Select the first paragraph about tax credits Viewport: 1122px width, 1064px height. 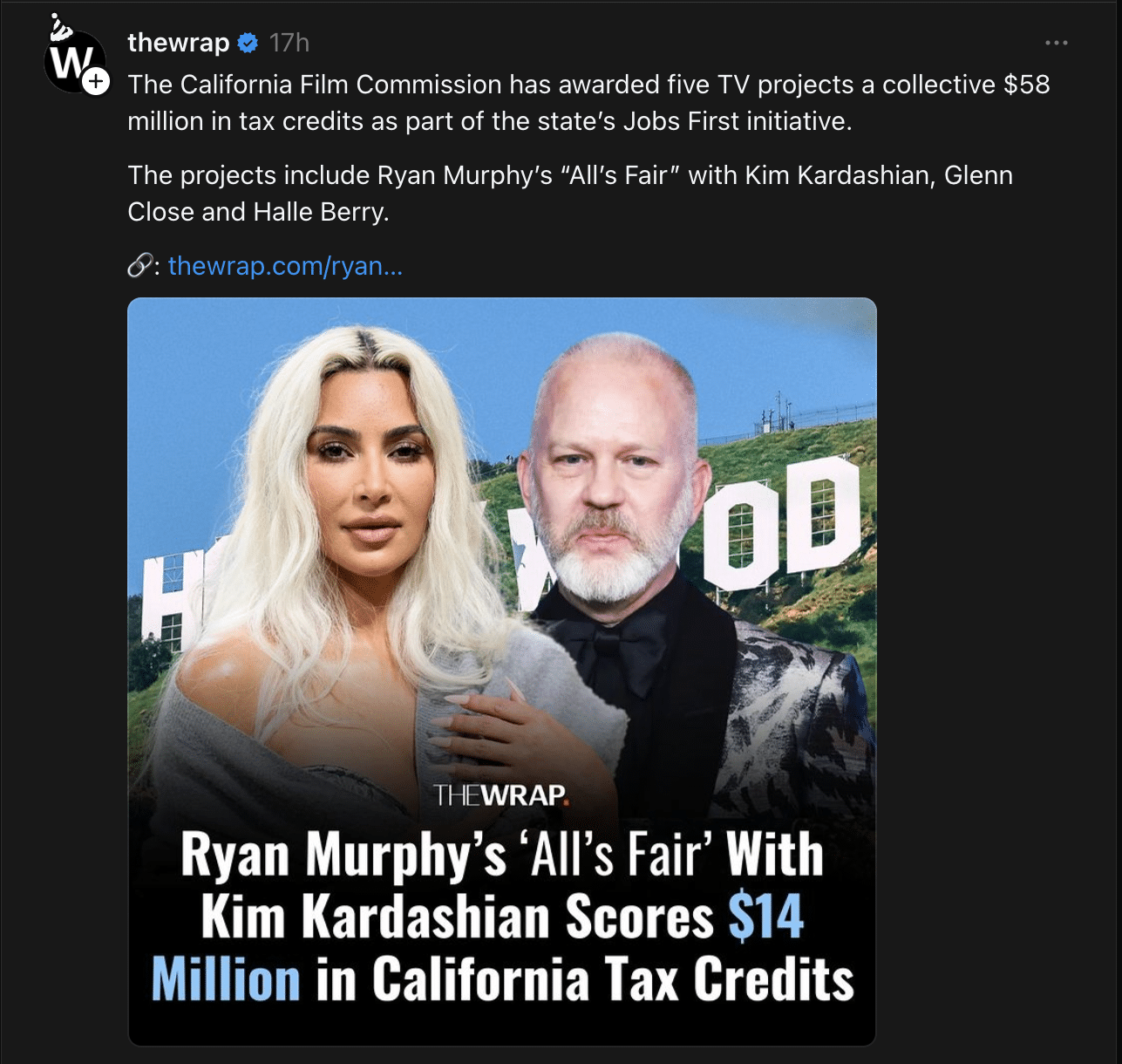588,103
